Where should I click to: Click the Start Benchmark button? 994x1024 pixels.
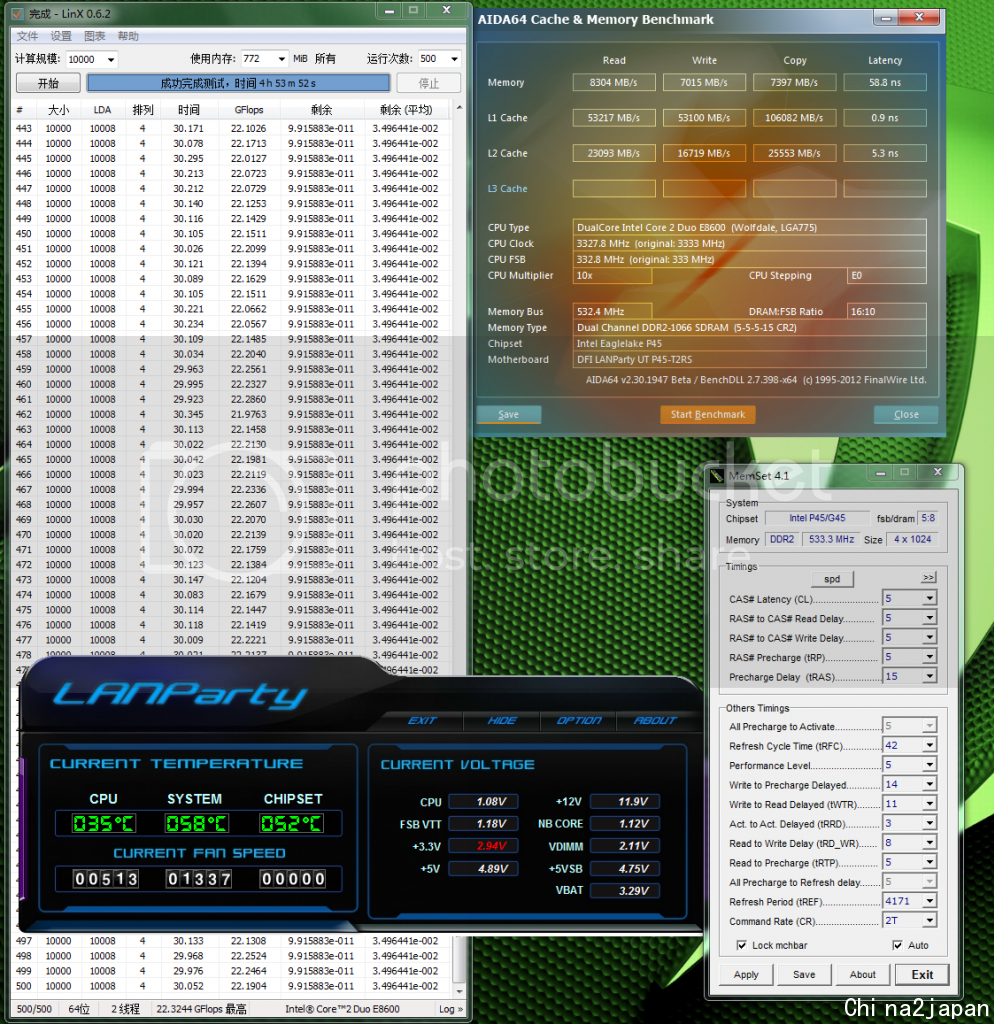[x=707, y=415]
